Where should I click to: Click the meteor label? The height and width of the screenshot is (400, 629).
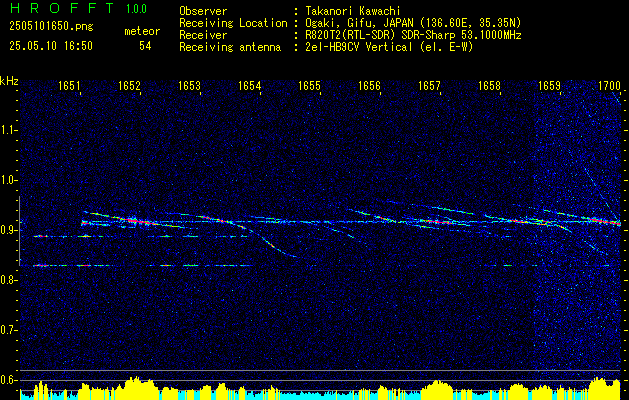click(142, 31)
